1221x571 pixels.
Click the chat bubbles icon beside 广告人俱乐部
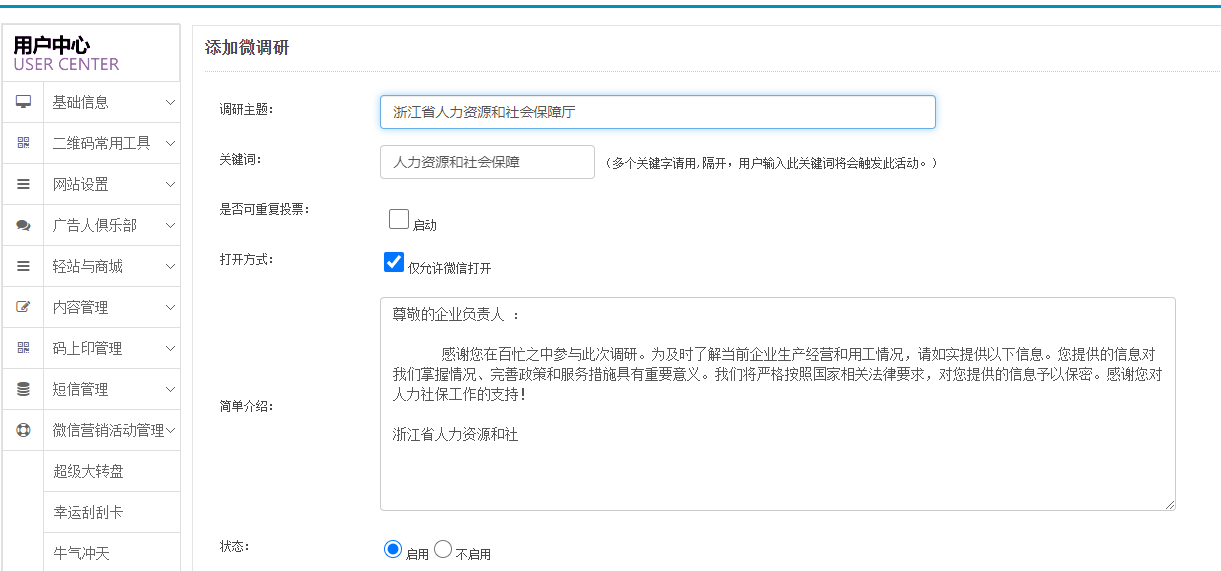tap(23, 226)
